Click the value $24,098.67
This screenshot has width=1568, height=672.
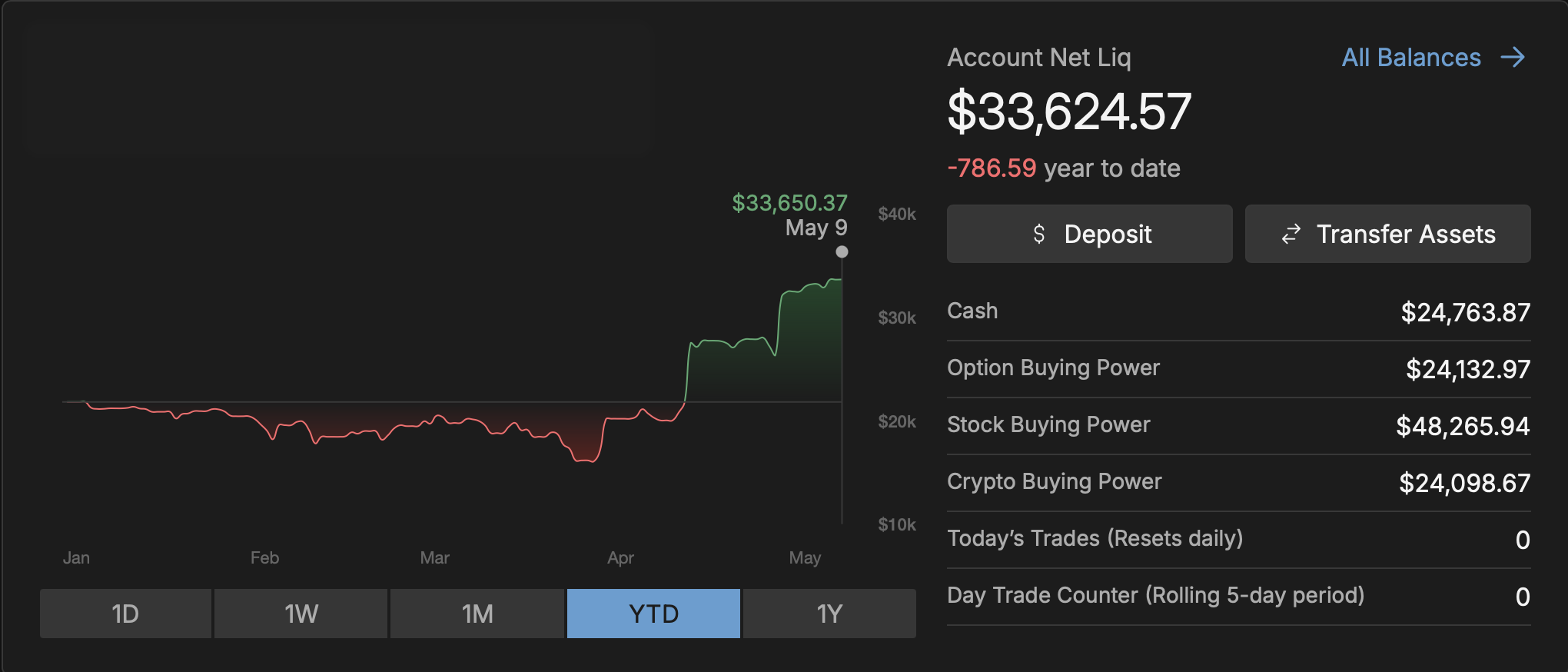[1464, 483]
